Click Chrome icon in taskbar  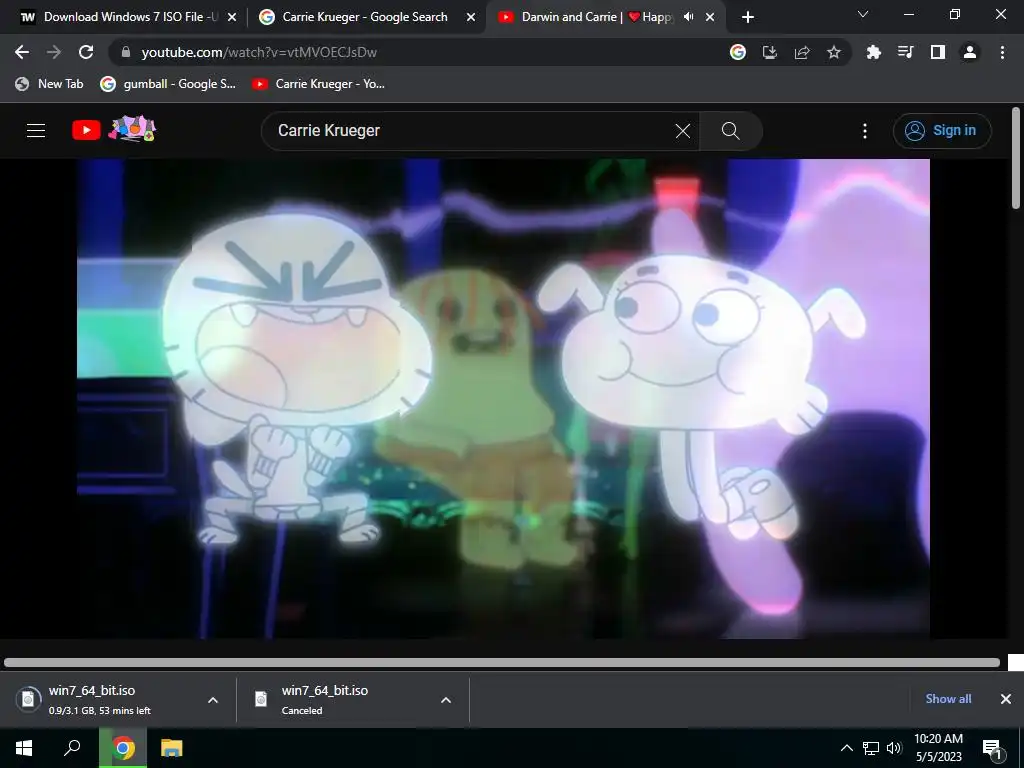point(123,748)
